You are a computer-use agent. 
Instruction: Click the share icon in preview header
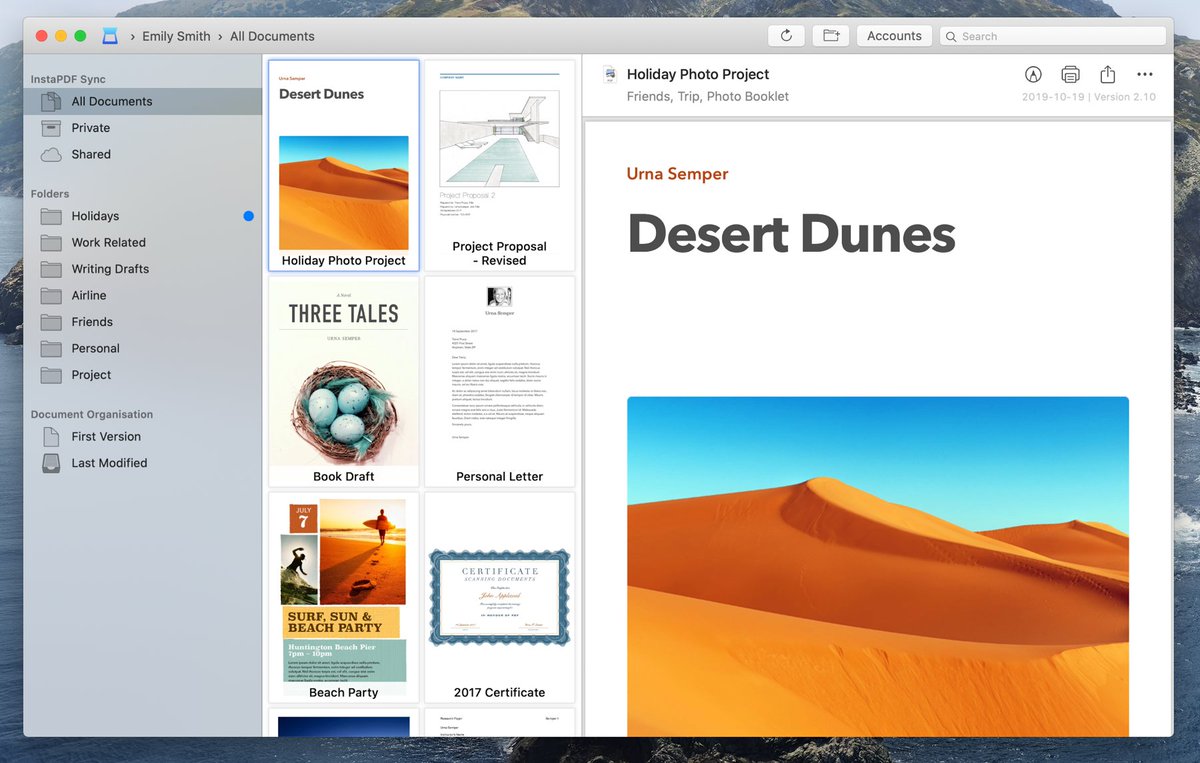coord(1107,74)
